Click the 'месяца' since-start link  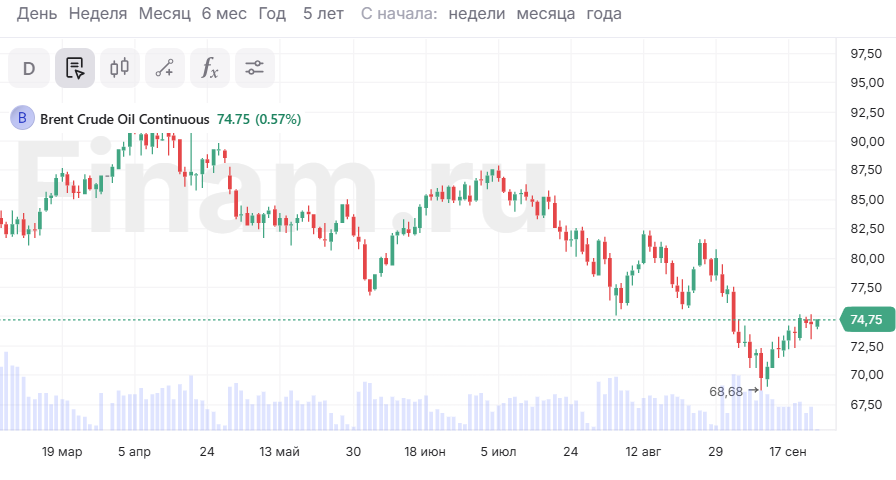[546, 14]
